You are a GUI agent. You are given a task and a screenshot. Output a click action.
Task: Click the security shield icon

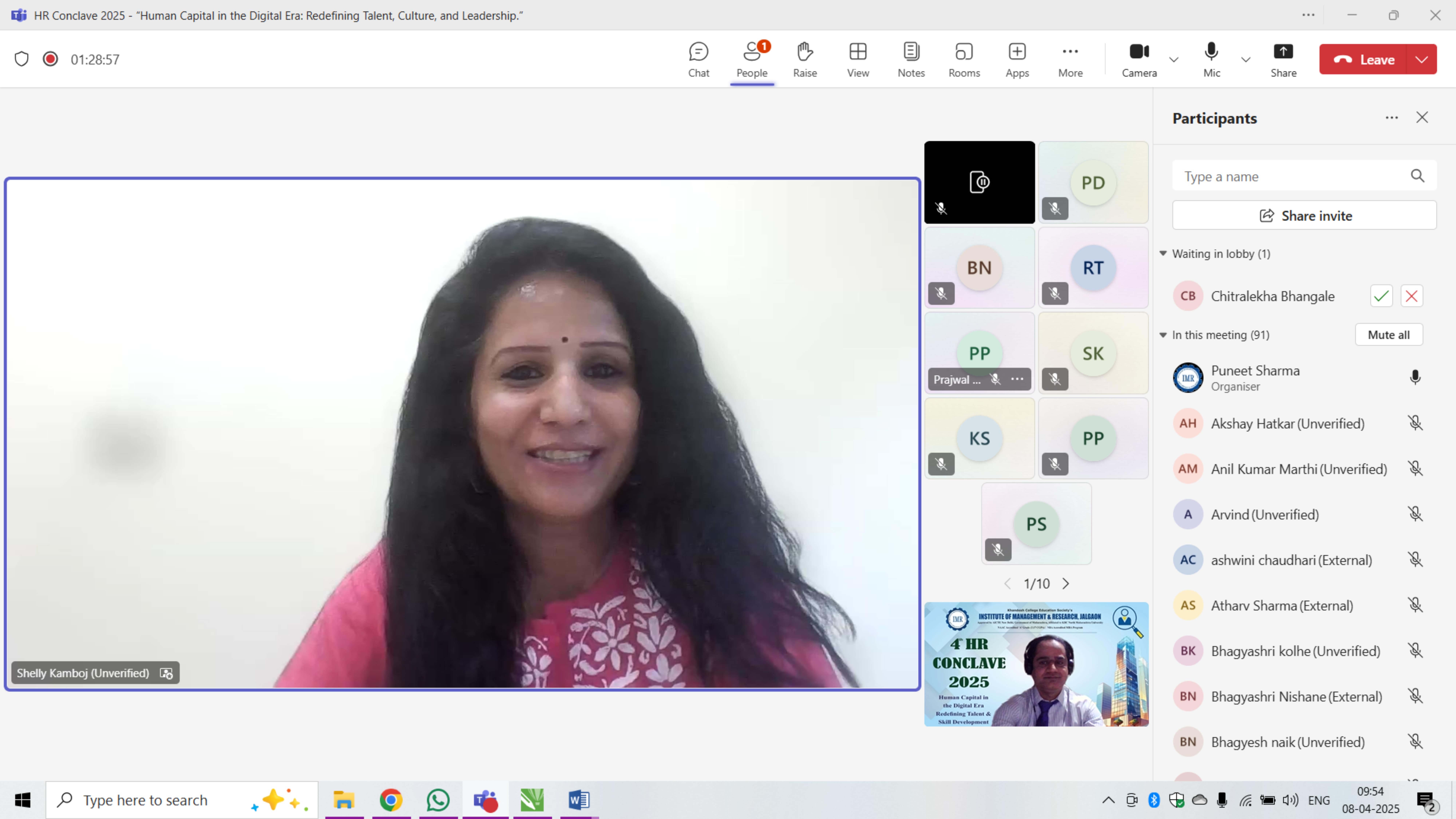21,59
